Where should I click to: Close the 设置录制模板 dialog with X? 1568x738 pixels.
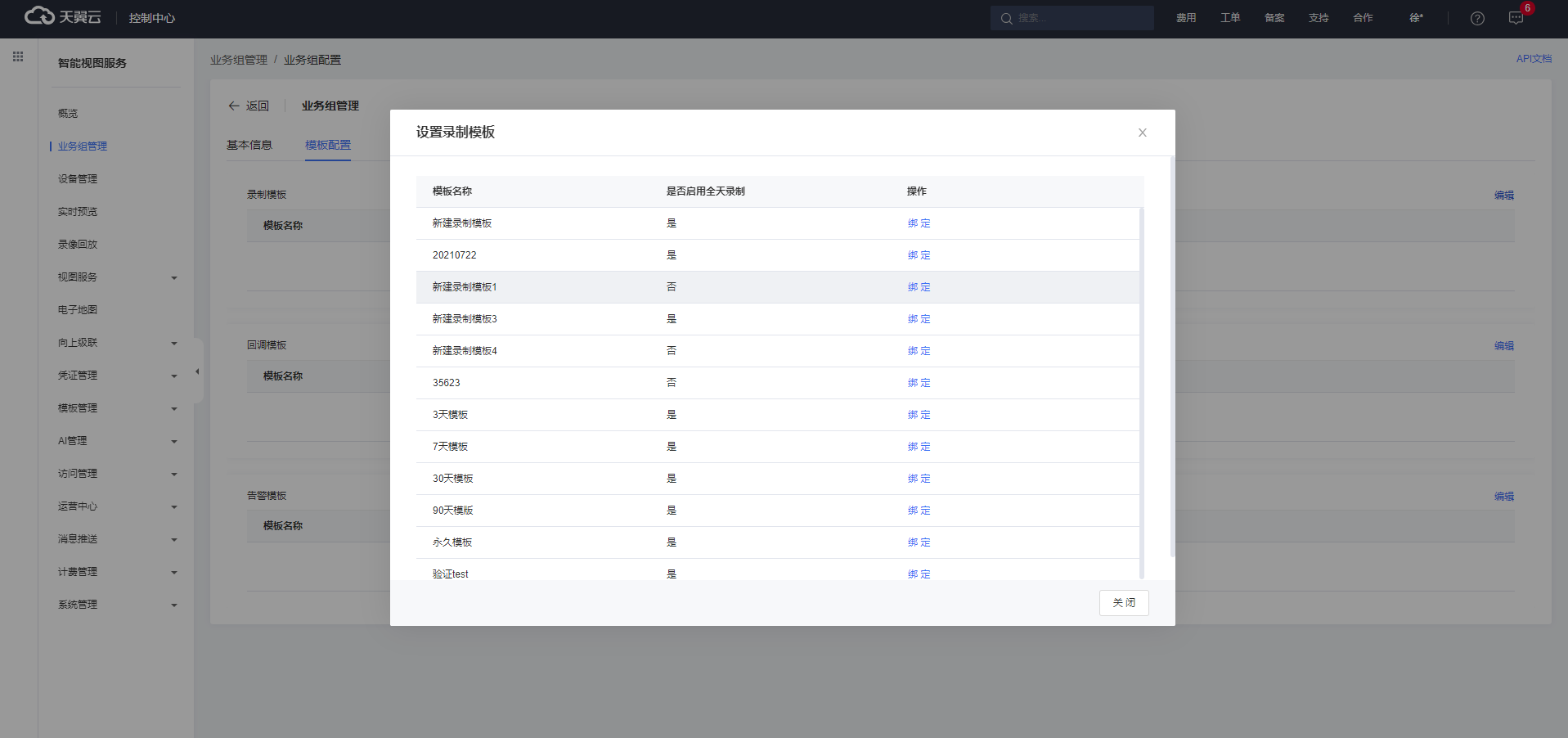tap(1142, 133)
